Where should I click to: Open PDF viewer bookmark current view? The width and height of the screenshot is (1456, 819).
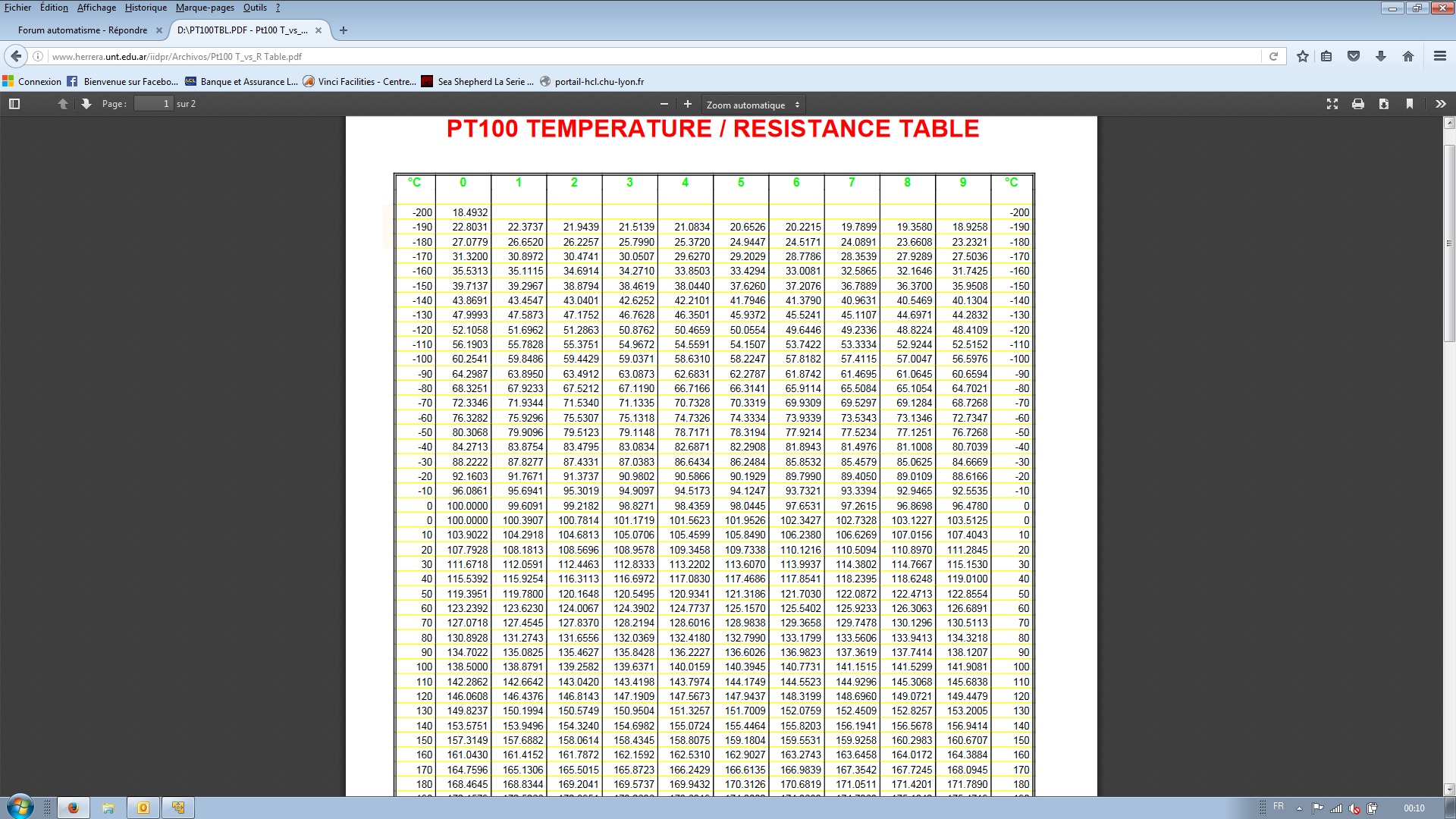1410,104
